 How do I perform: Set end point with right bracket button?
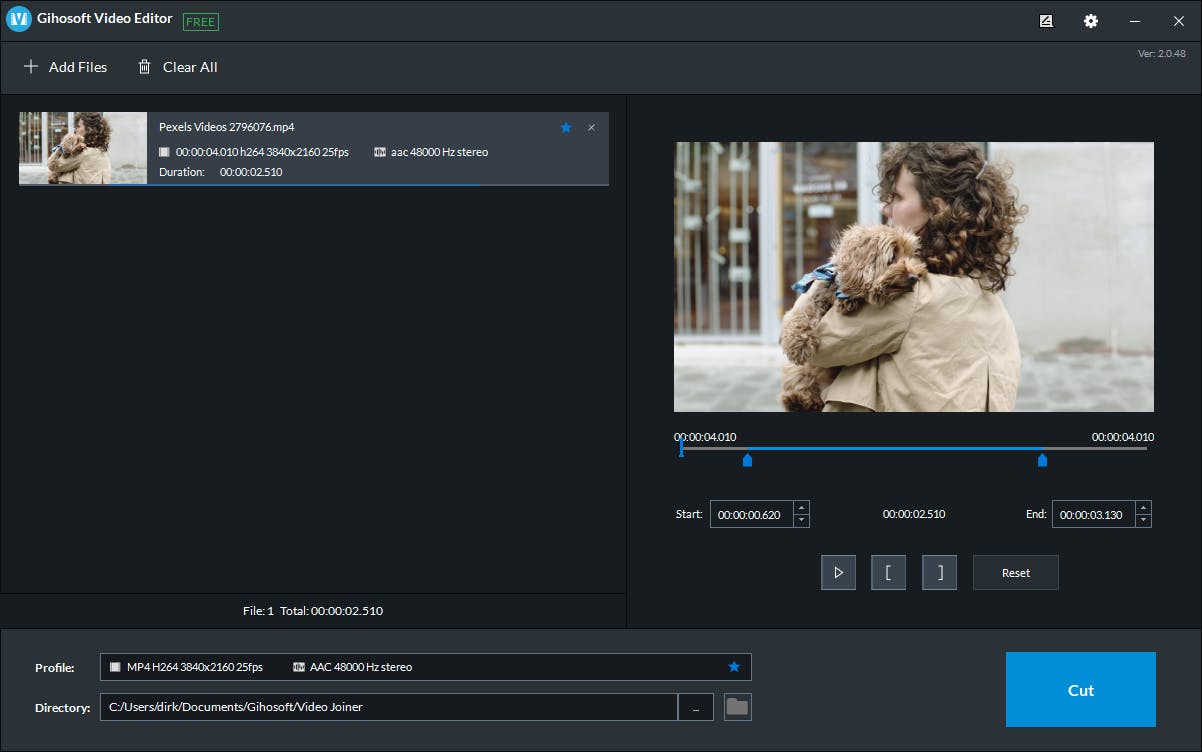point(939,573)
